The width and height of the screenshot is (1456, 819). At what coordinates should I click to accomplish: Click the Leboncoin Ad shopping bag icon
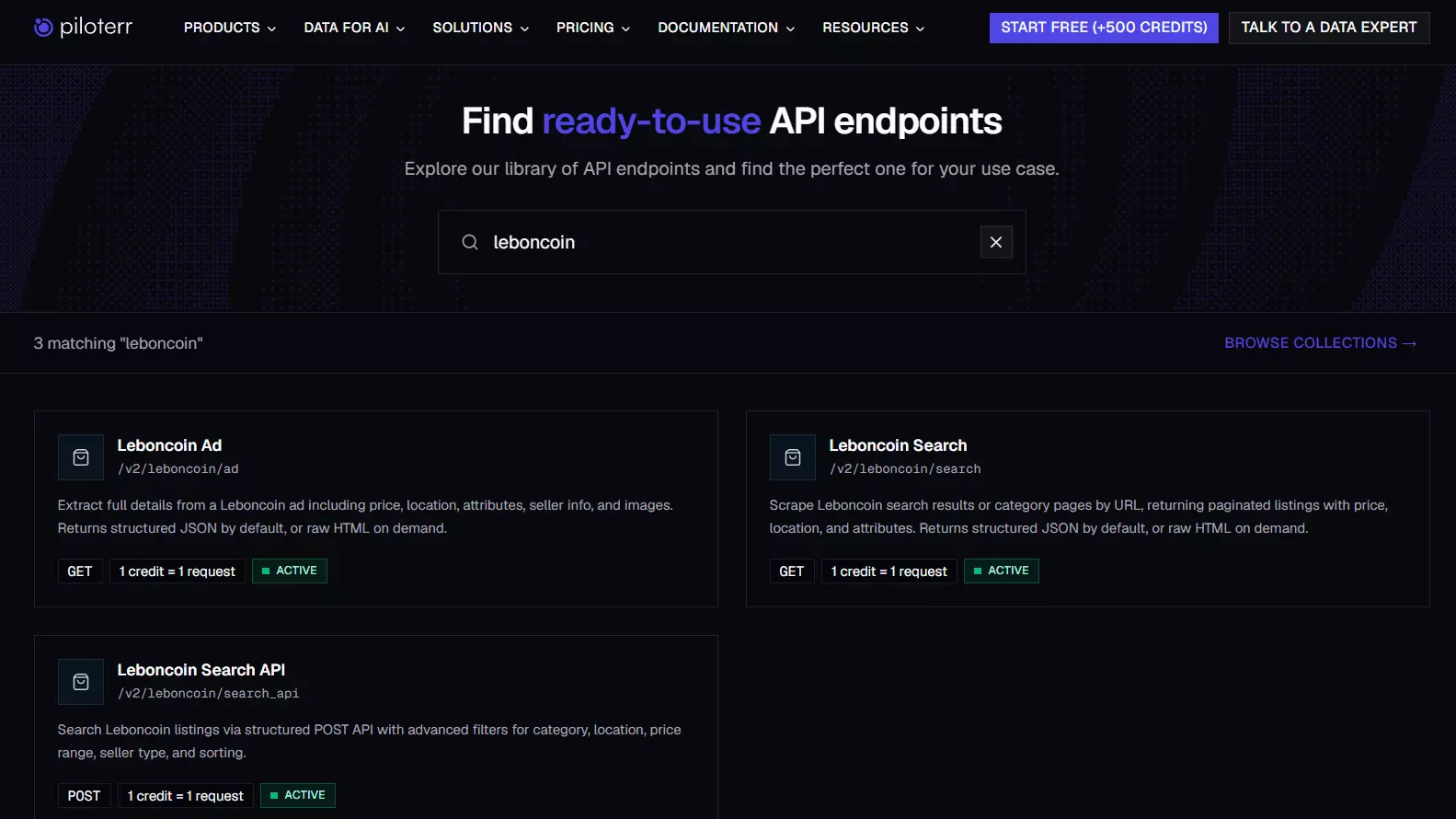81,457
